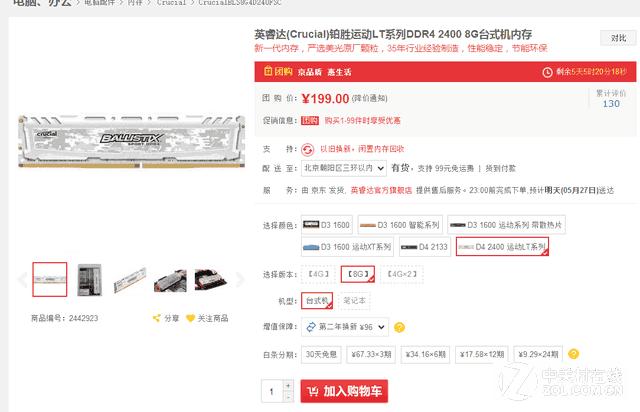This screenshot has height=412, width=640.
Task: Click the share icon below product image
Action: point(156,318)
